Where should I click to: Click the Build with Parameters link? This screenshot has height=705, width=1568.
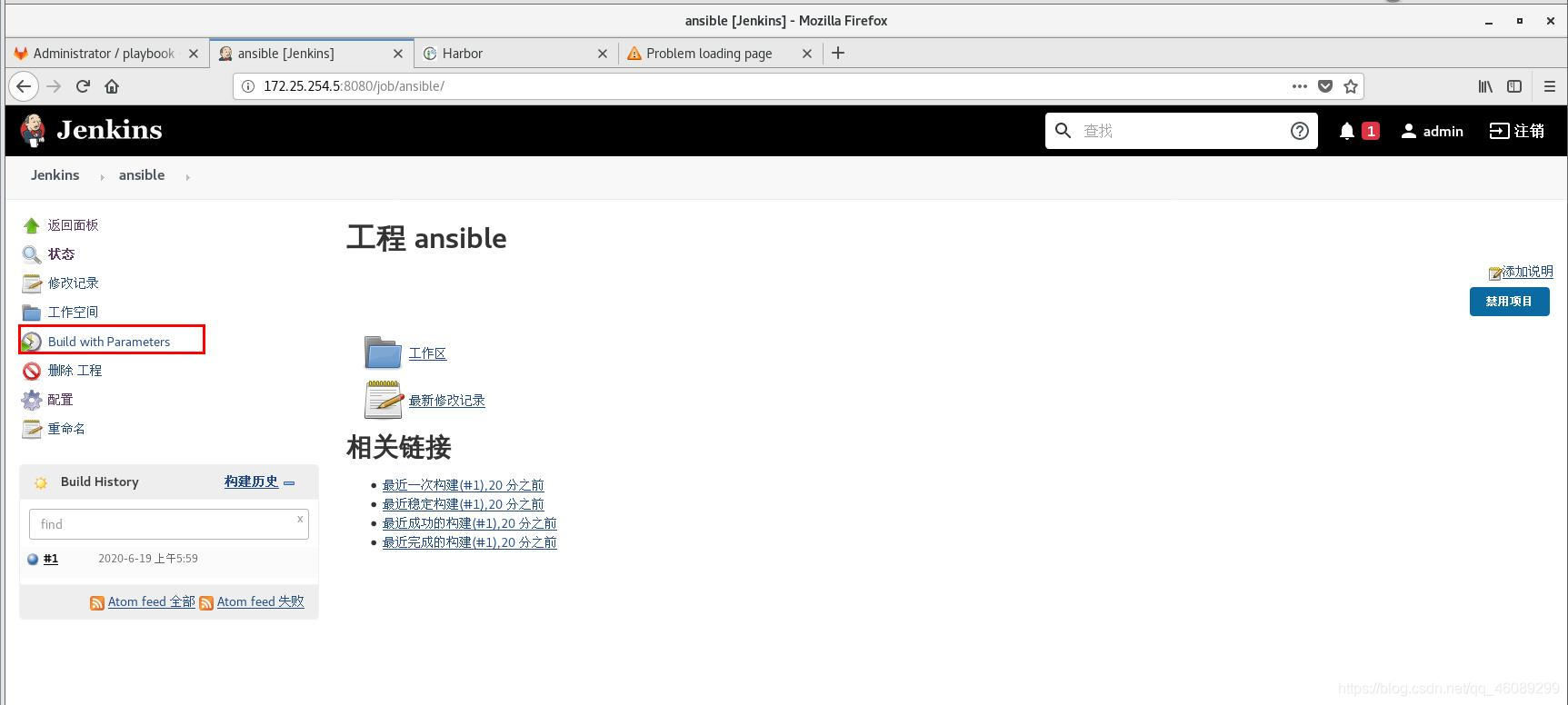(109, 342)
